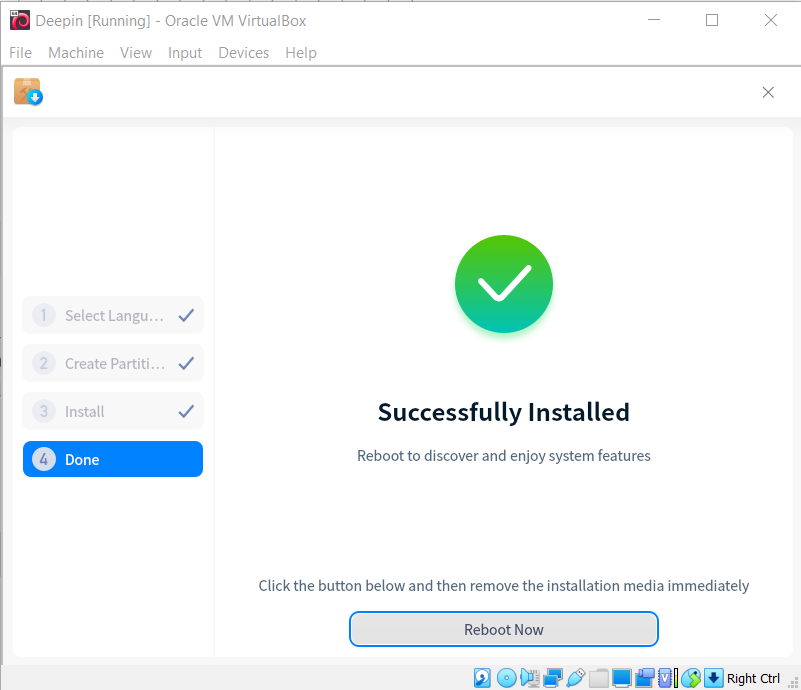Screen dimensions: 801x690
Task: Click the USB devices status icon
Action: pos(575,678)
